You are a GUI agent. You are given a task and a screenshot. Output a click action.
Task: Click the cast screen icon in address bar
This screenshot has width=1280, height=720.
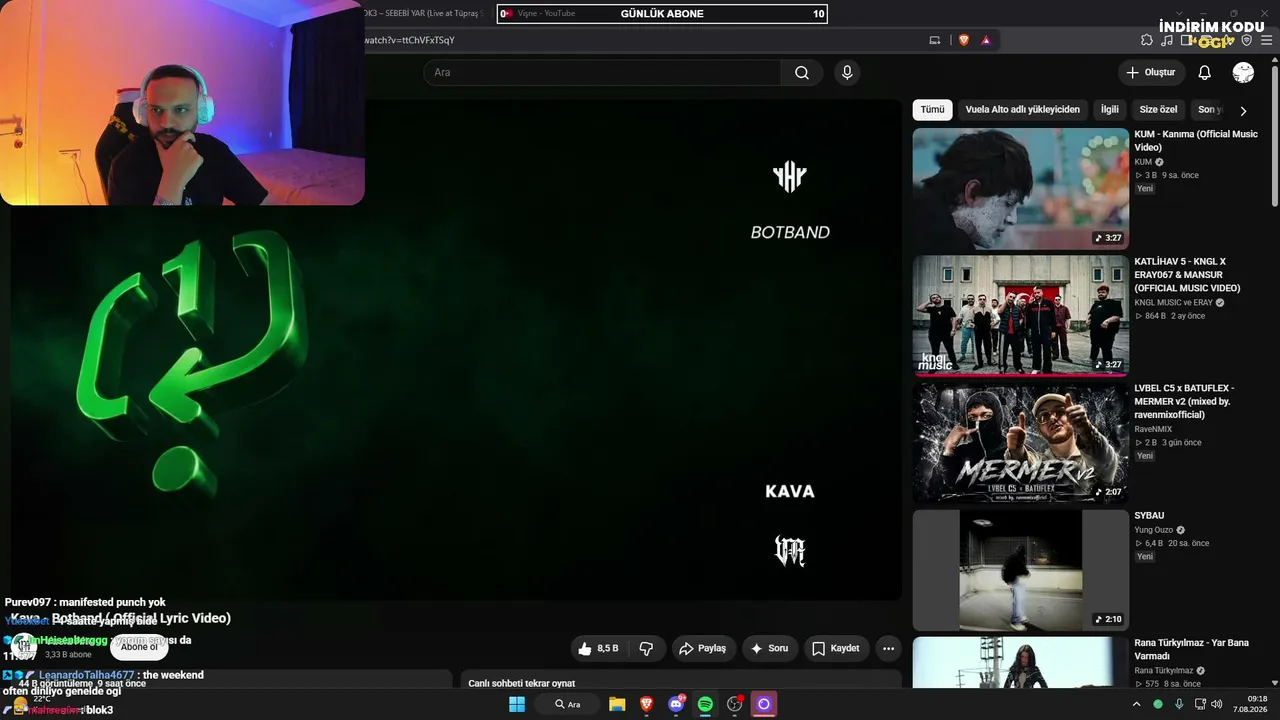[935, 40]
